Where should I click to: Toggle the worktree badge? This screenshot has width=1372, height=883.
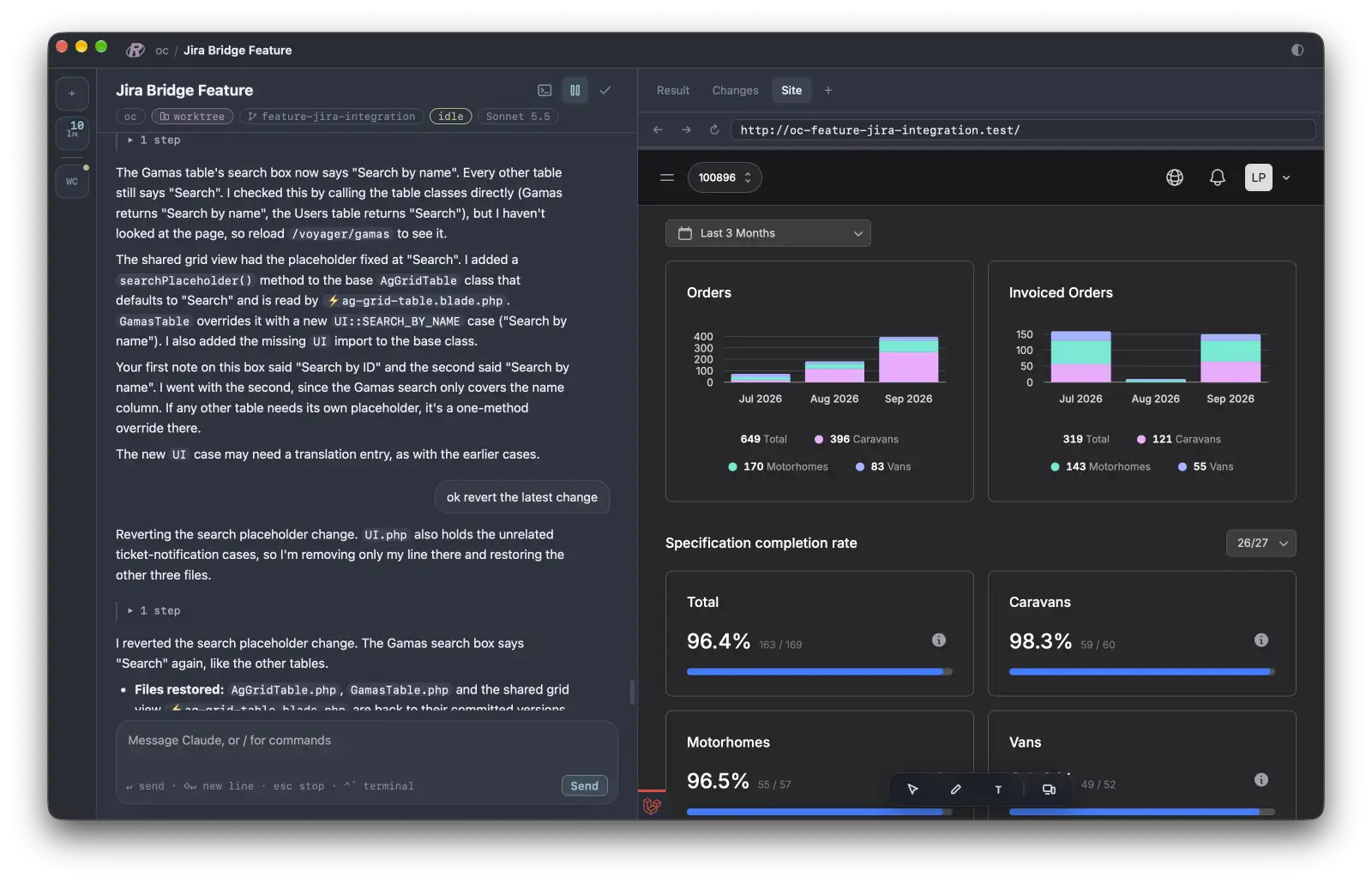[x=192, y=117]
